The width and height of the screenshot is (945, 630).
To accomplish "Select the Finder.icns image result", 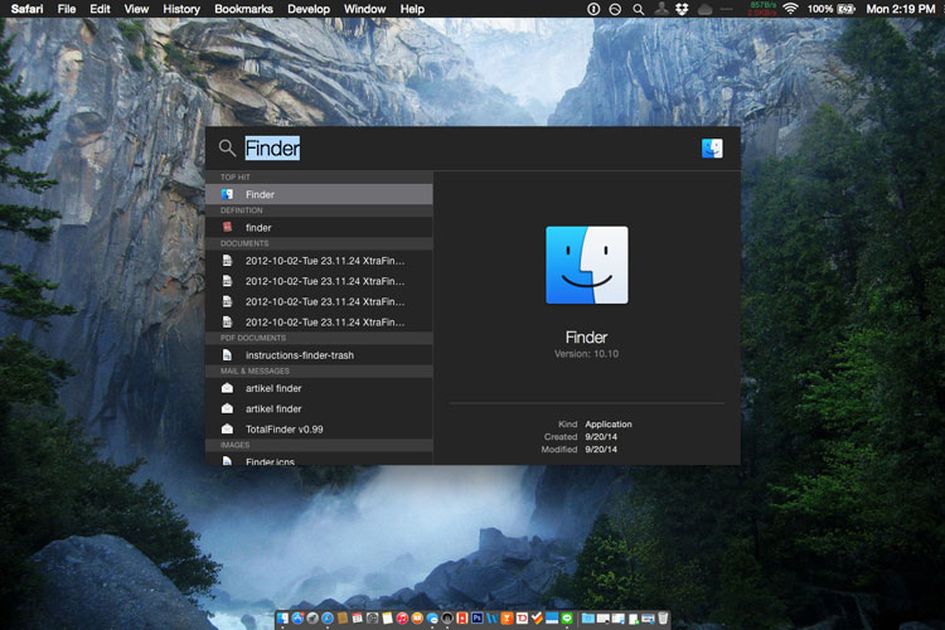I will 319,460.
